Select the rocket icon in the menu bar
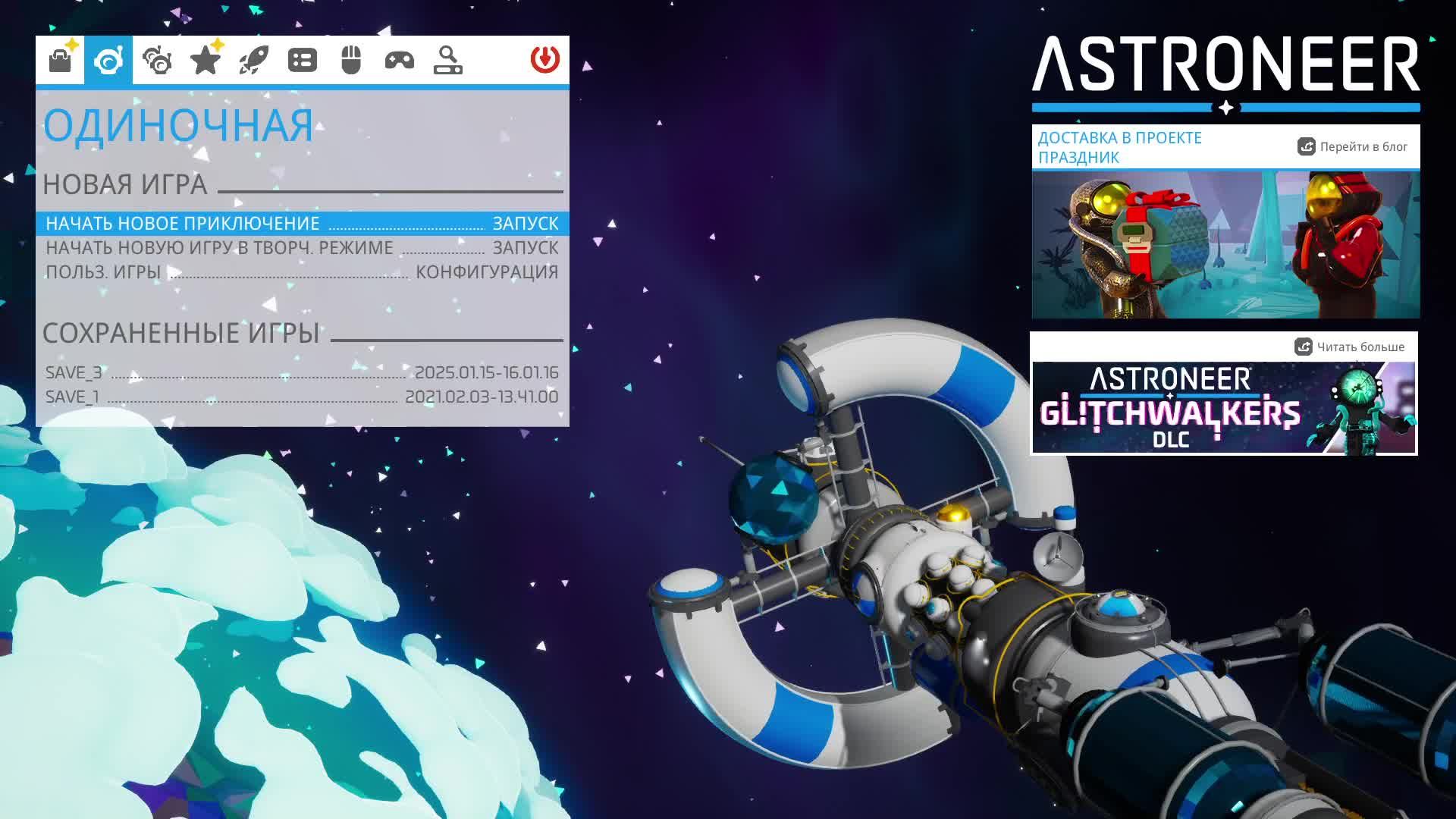The image size is (1456, 819). pos(254,61)
